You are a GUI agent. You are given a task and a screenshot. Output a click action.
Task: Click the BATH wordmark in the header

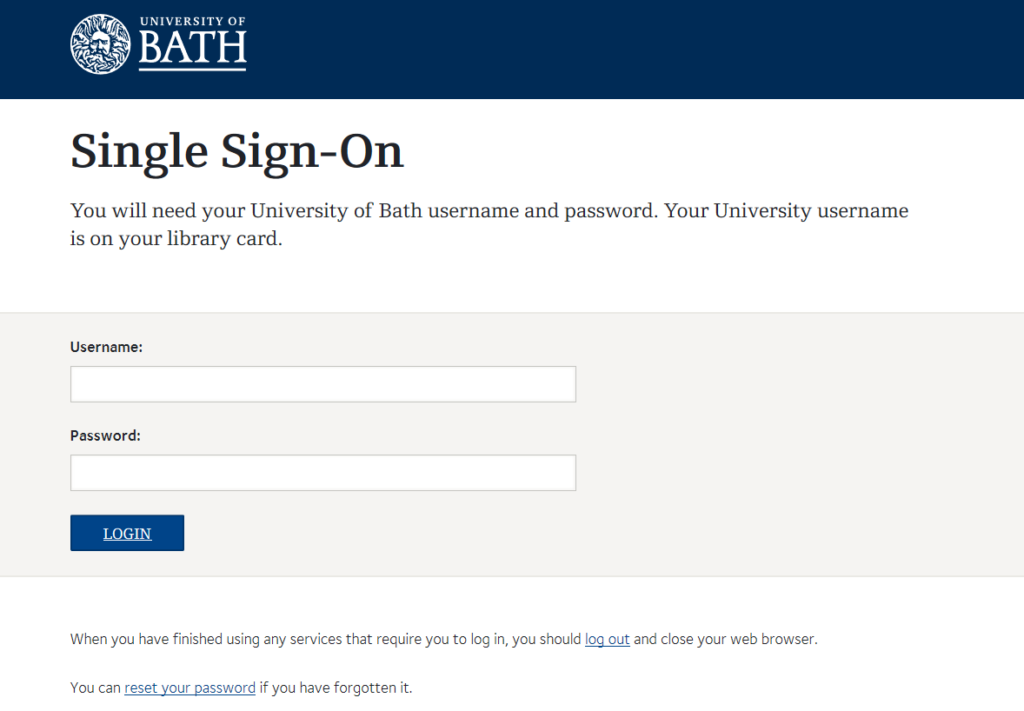(x=193, y=49)
